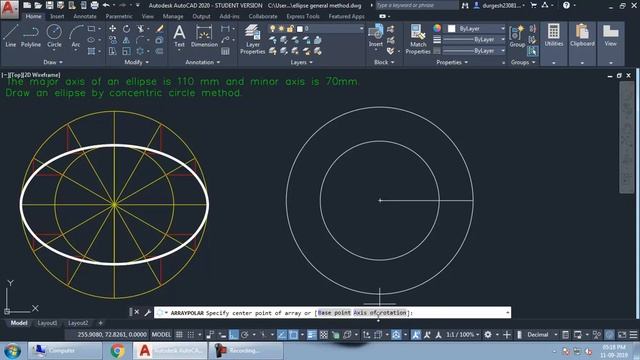Screen dimensions: 640x360
Task: Toggle object snap tracking in status bar
Action: (x=282, y=335)
